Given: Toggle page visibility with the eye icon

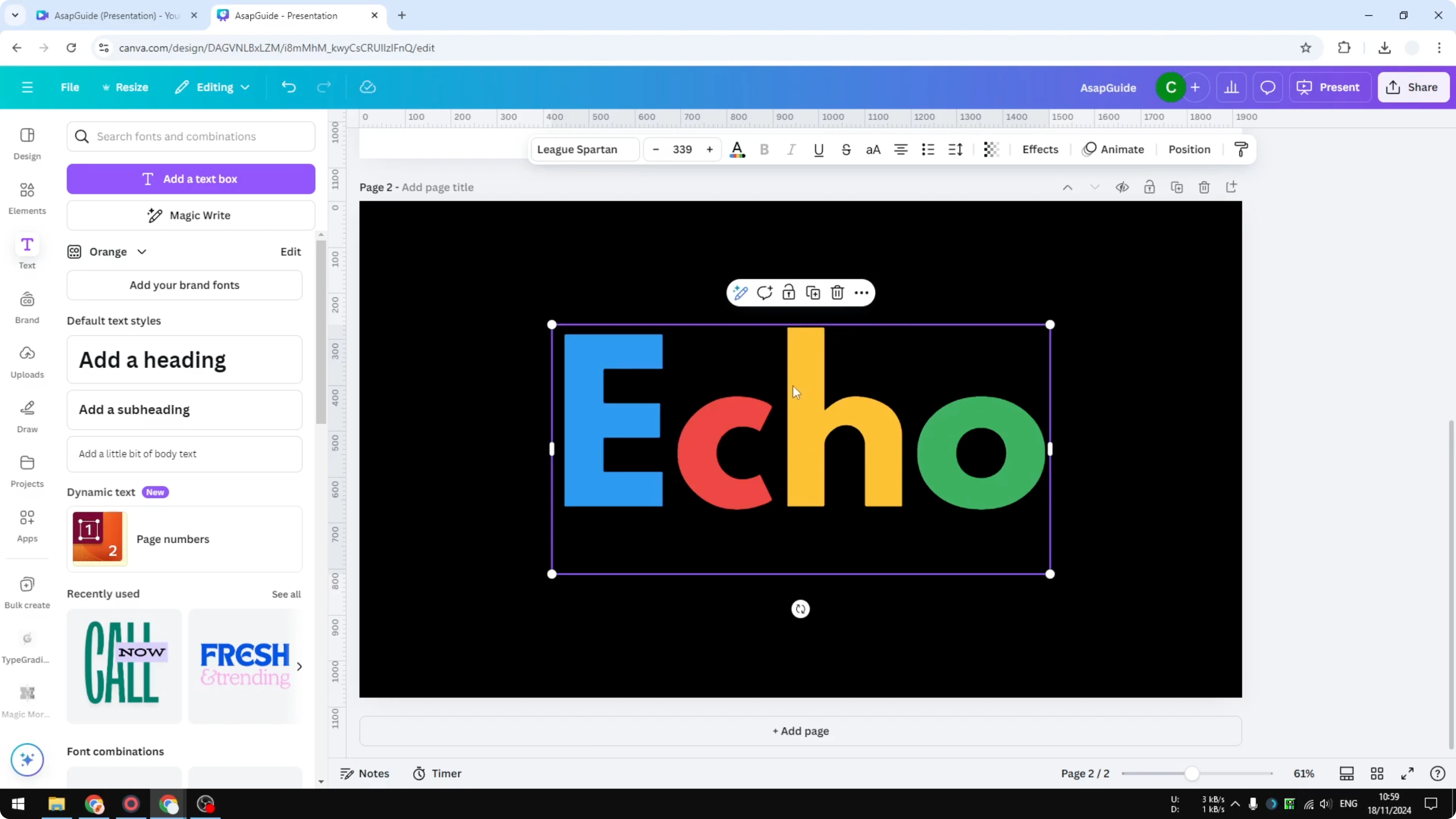Looking at the screenshot, I should pos(1123,187).
